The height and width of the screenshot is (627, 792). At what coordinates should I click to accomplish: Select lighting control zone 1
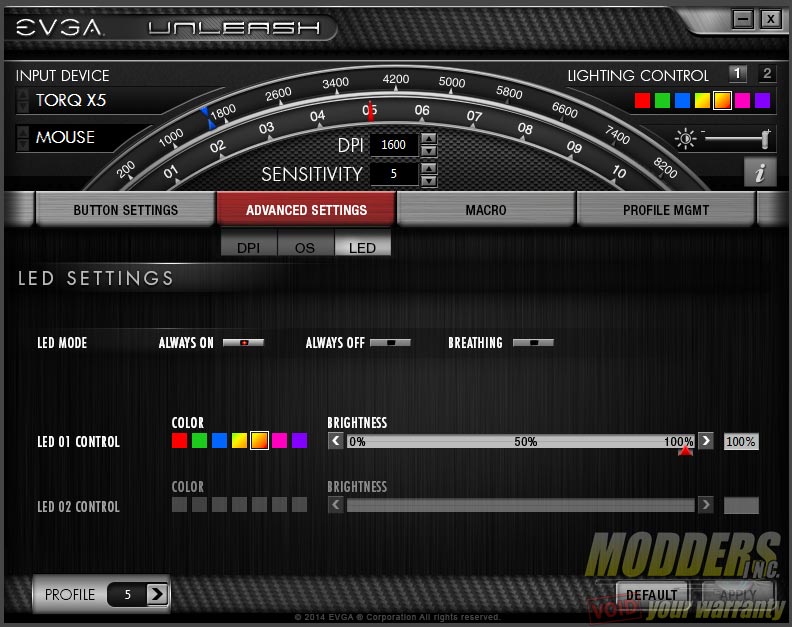[737, 74]
